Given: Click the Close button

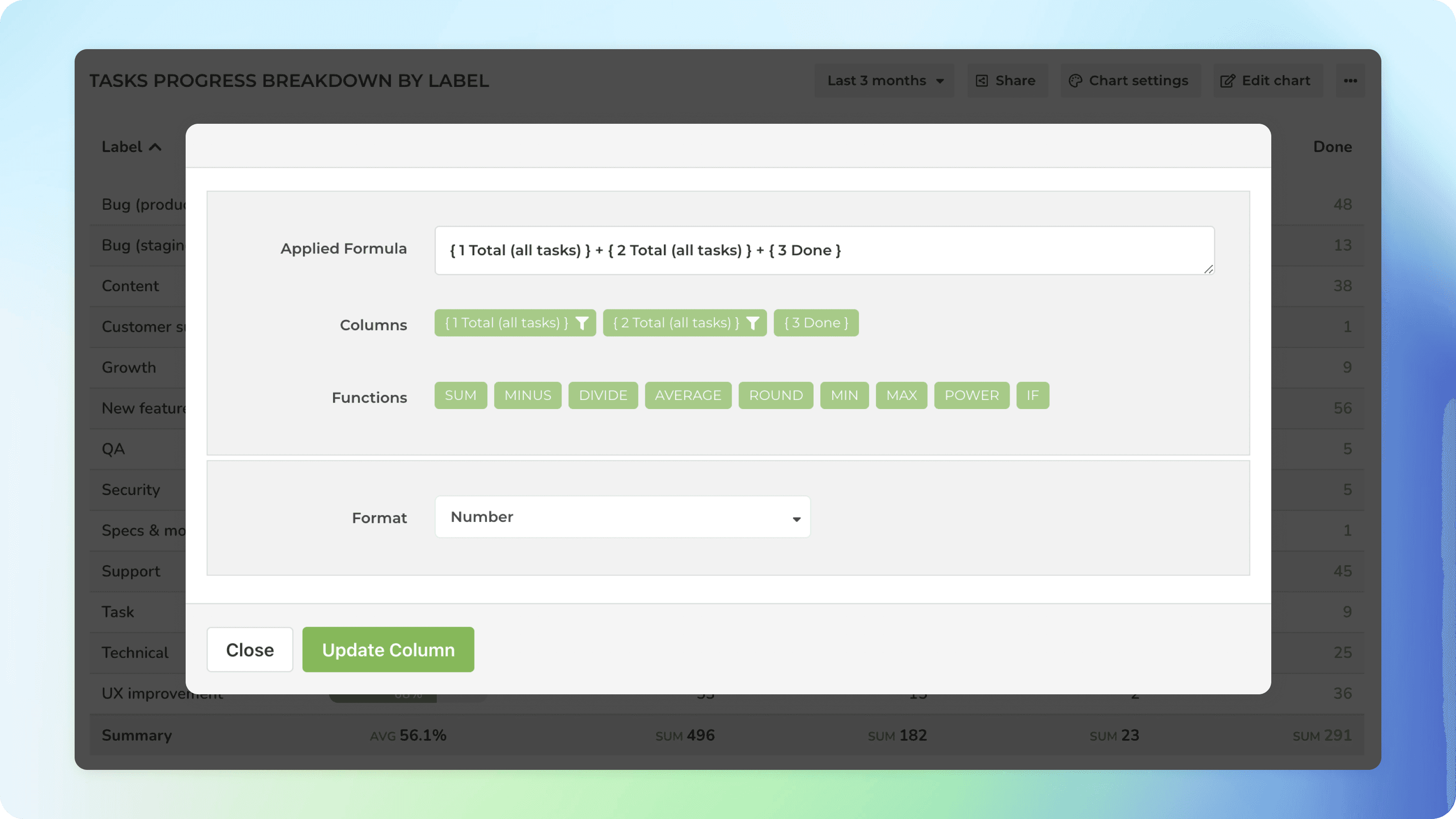Looking at the screenshot, I should pos(250,649).
